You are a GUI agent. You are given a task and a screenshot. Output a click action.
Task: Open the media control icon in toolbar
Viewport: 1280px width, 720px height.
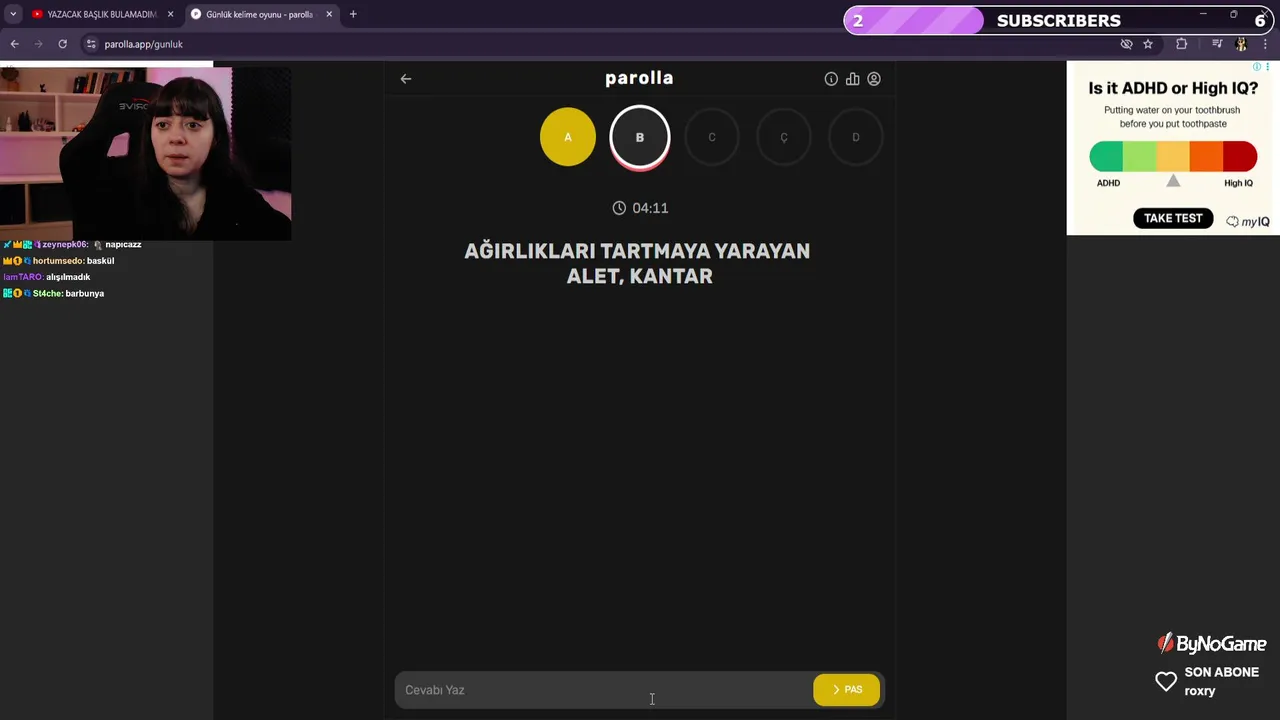pyautogui.click(x=1217, y=44)
